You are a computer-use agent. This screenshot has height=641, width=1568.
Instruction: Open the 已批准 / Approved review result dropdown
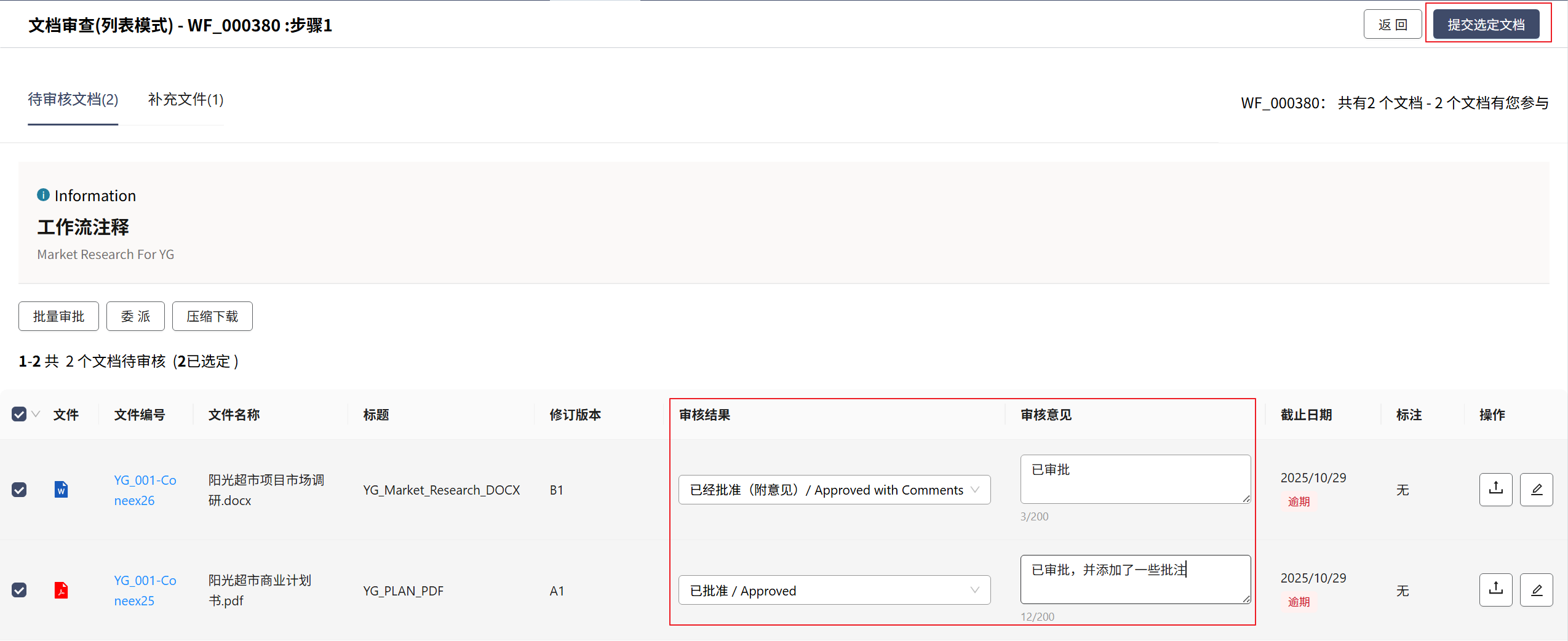(x=834, y=591)
